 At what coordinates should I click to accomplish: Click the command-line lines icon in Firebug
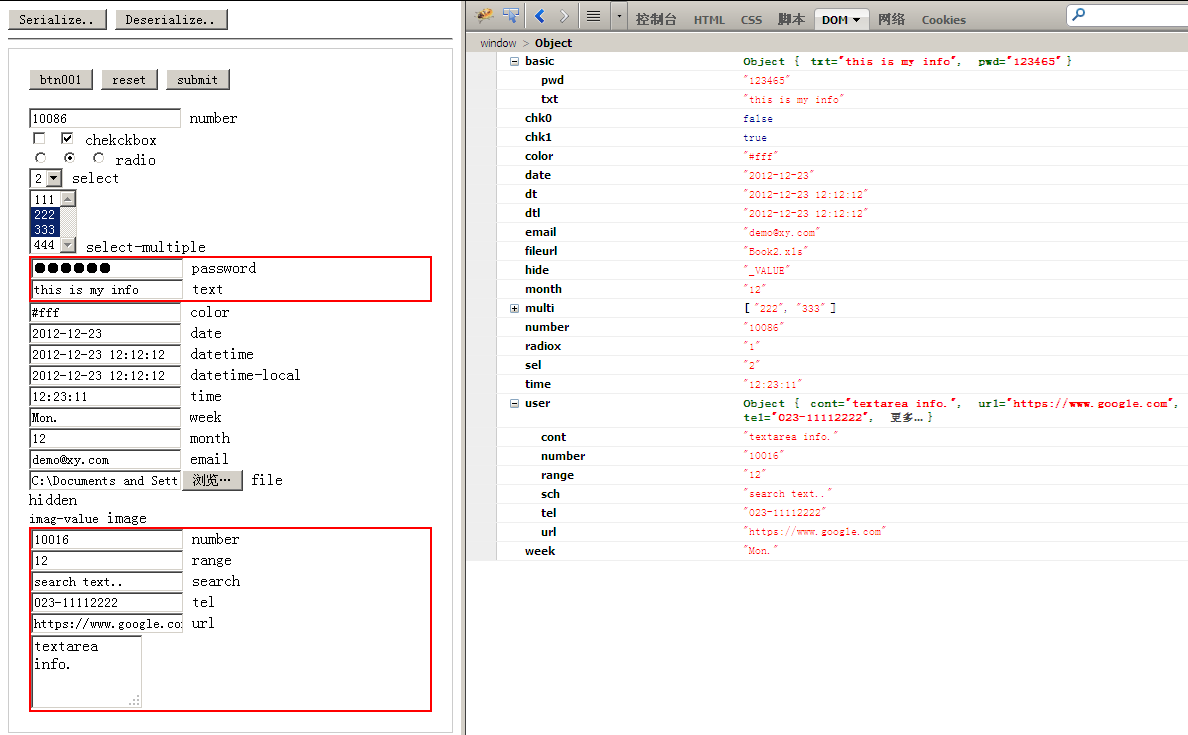[x=593, y=16]
